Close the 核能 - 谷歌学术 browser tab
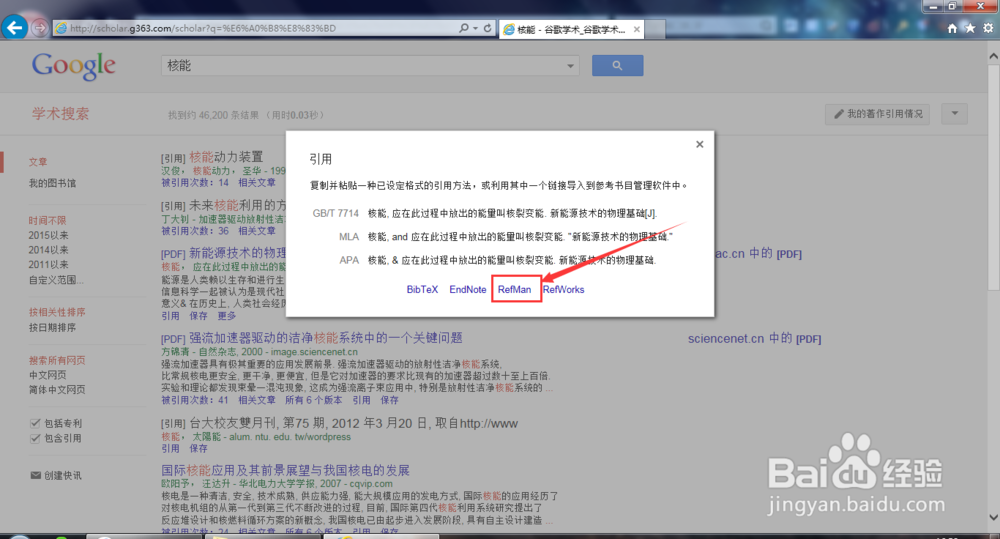The height and width of the screenshot is (539, 1000). click(x=636, y=29)
